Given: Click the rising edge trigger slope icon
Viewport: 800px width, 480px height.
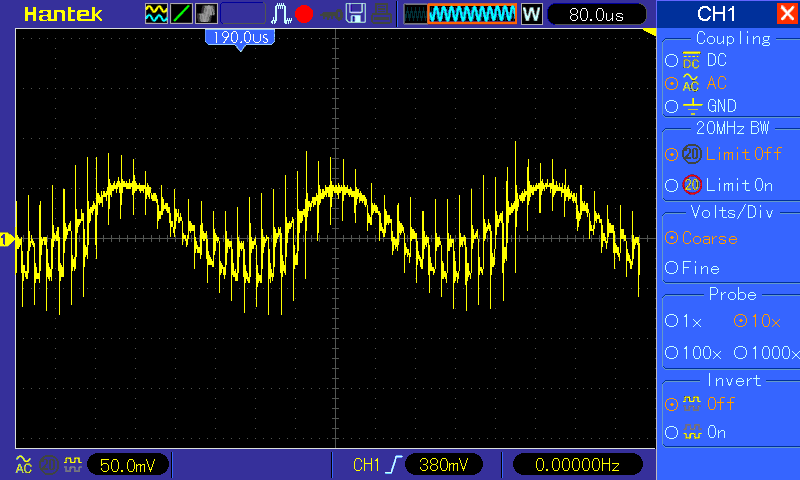Looking at the screenshot, I should 393,465.
